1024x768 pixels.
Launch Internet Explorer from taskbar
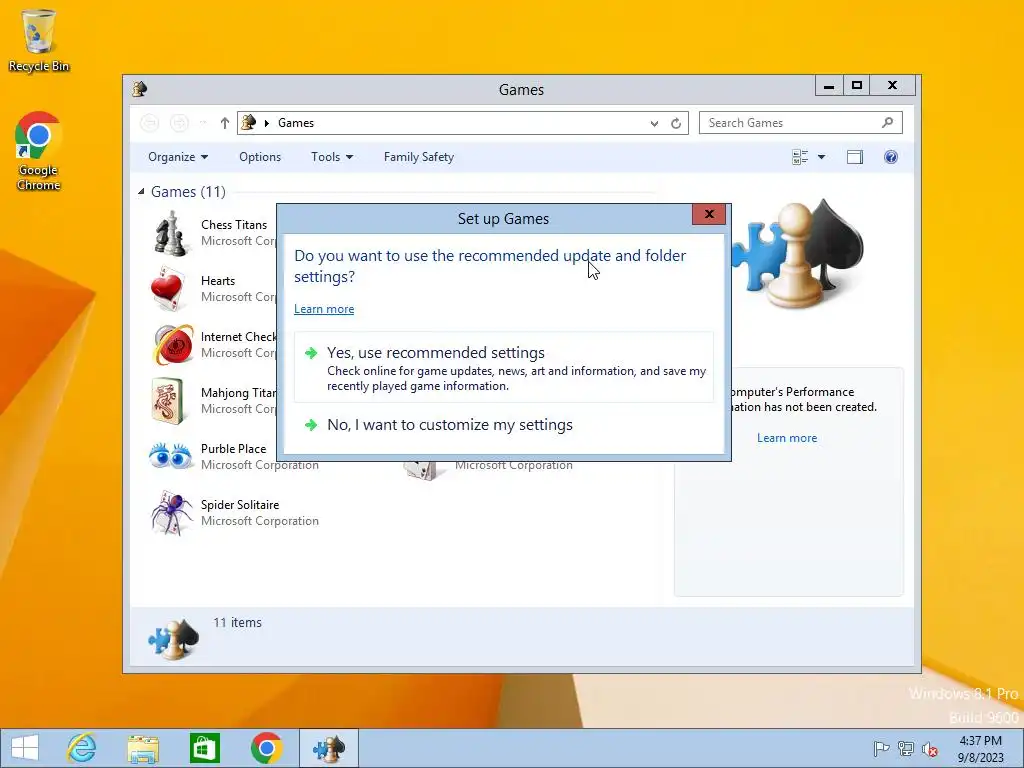(x=82, y=748)
